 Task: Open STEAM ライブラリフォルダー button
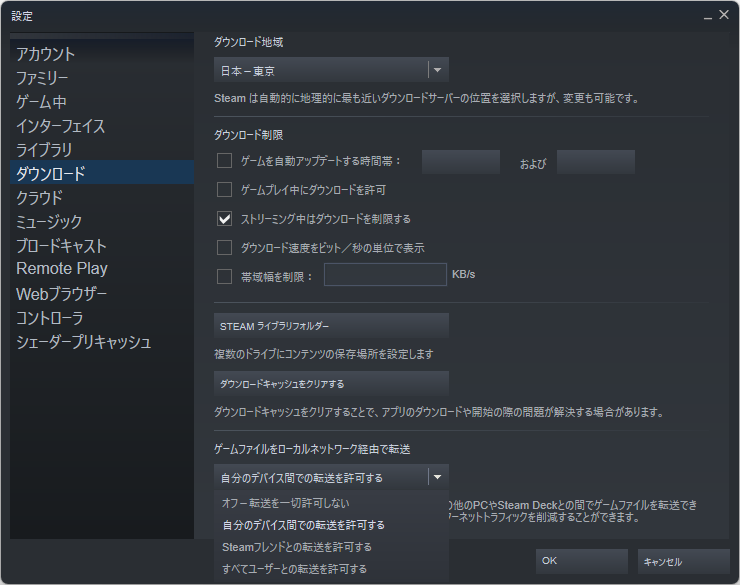(x=331, y=326)
